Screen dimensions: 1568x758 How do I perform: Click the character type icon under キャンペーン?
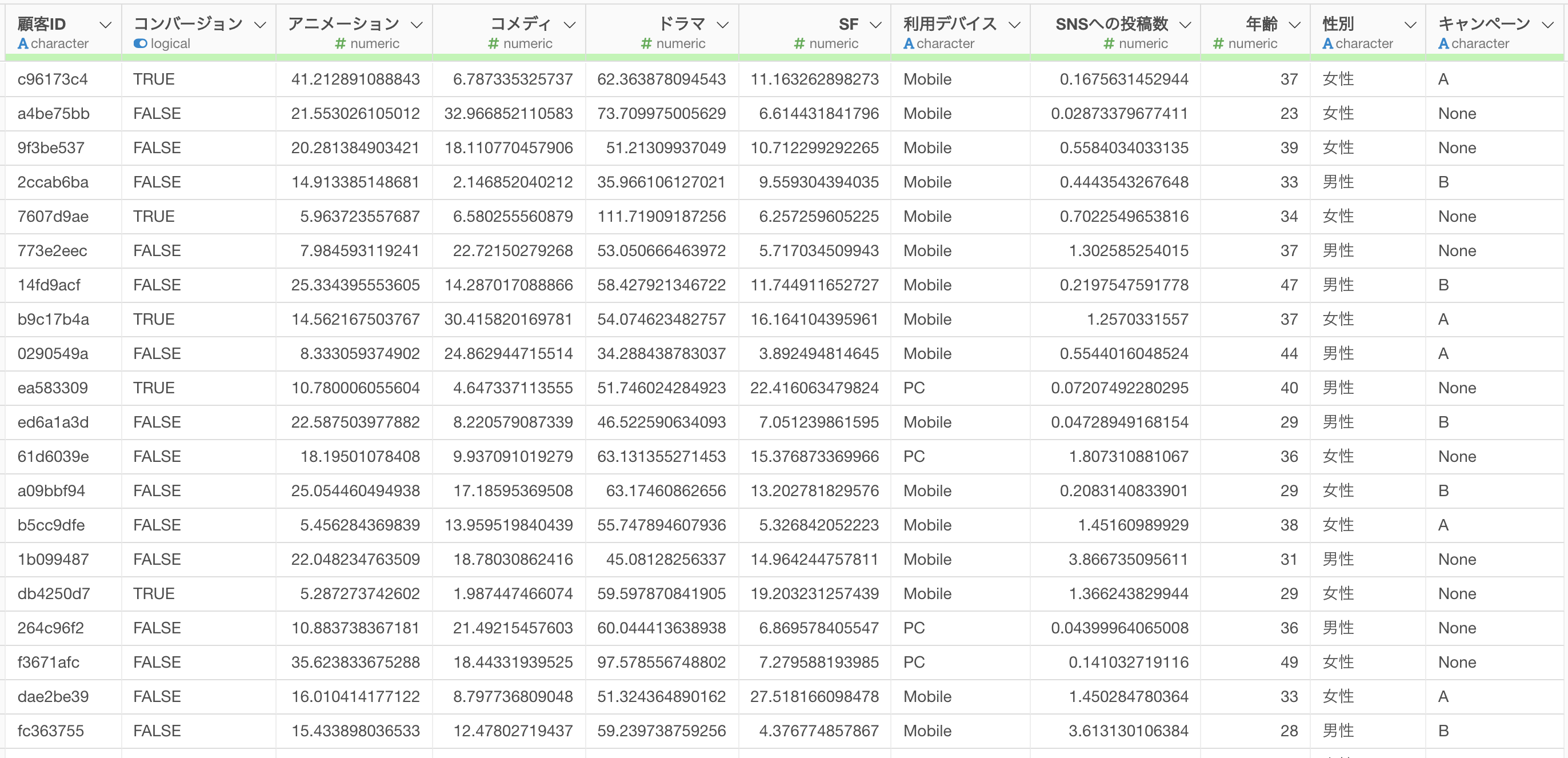1444,44
